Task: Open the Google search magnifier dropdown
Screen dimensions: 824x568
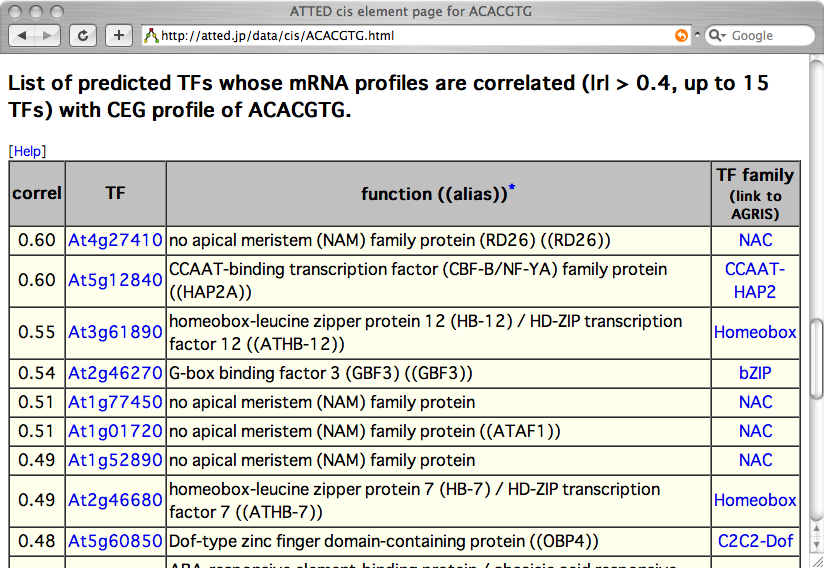Action: (717, 36)
